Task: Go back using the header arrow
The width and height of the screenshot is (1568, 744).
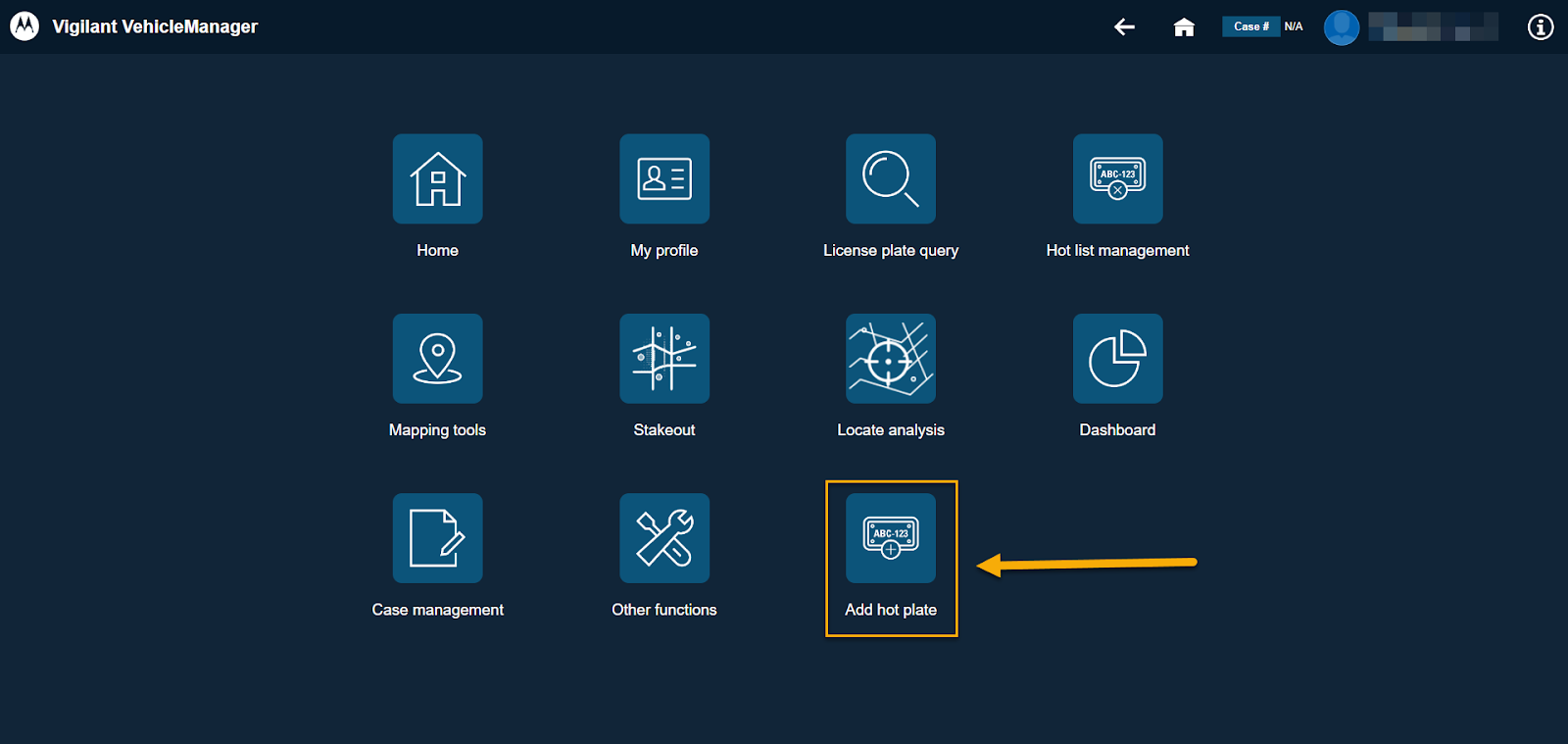Action: click(1124, 26)
